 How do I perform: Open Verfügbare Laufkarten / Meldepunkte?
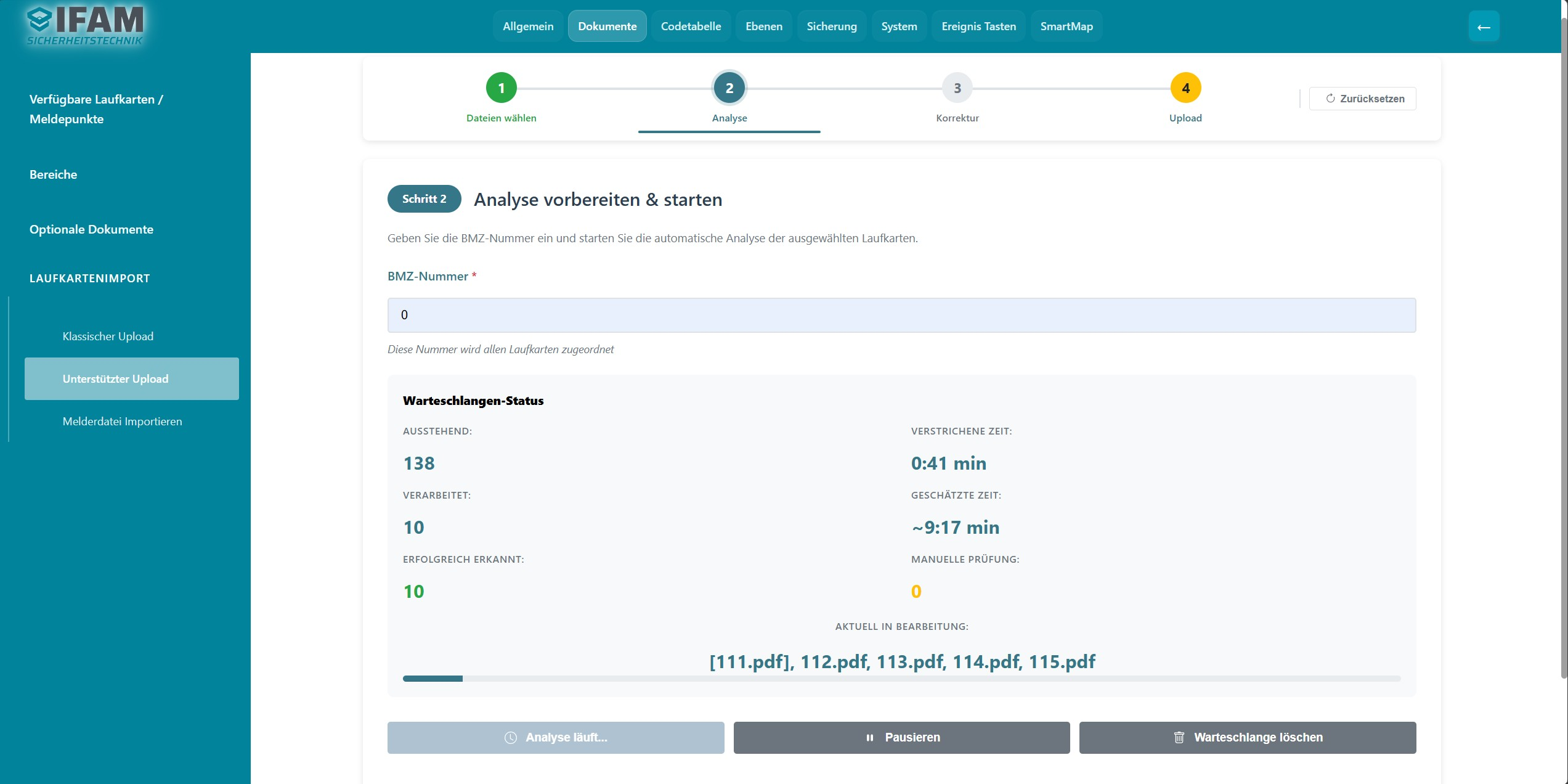coord(96,109)
